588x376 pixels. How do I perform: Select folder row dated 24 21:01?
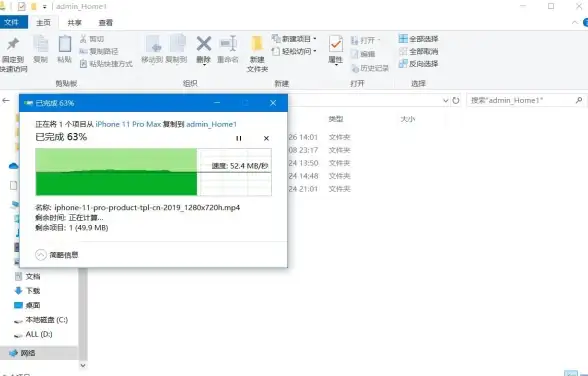pos(320,189)
